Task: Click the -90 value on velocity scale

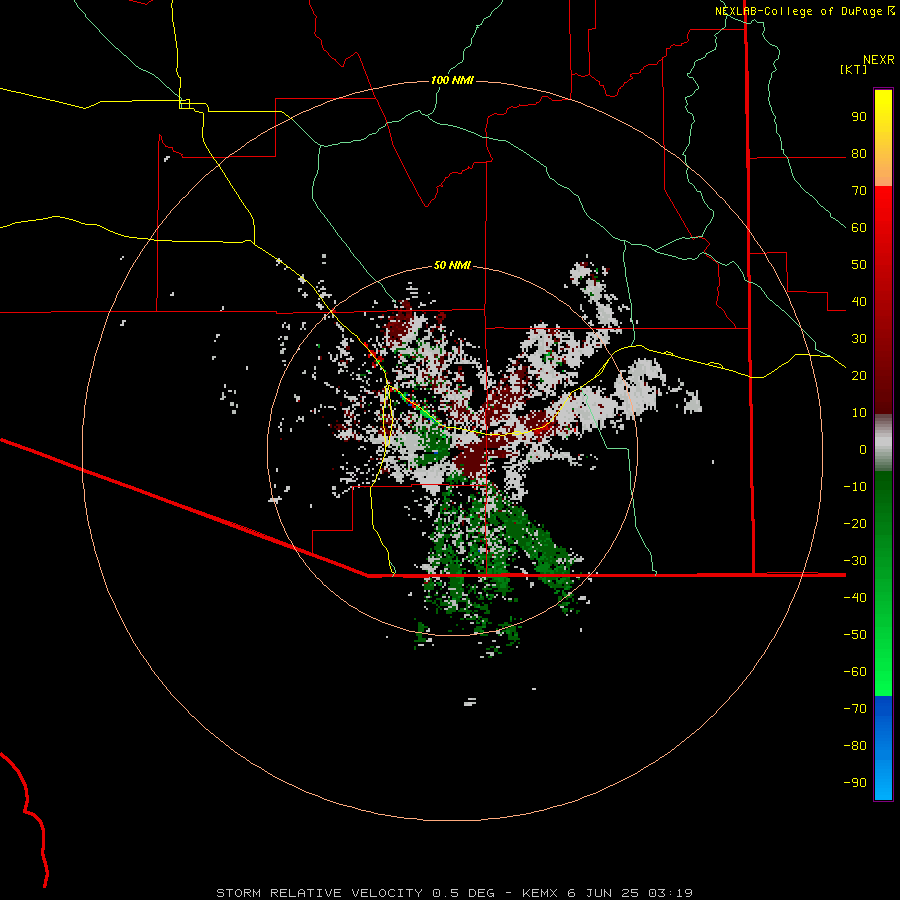Action: coord(855,783)
